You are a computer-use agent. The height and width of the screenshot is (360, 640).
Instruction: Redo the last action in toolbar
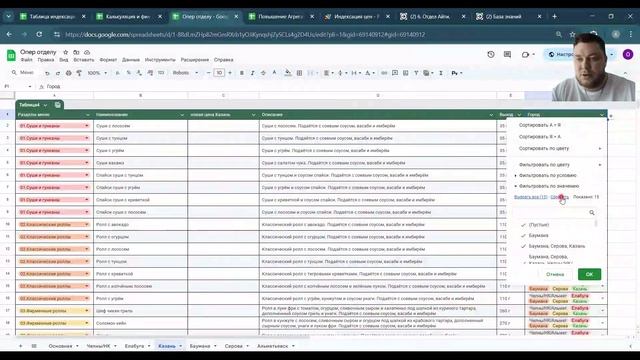pyautogui.click(x=58, y=73)
